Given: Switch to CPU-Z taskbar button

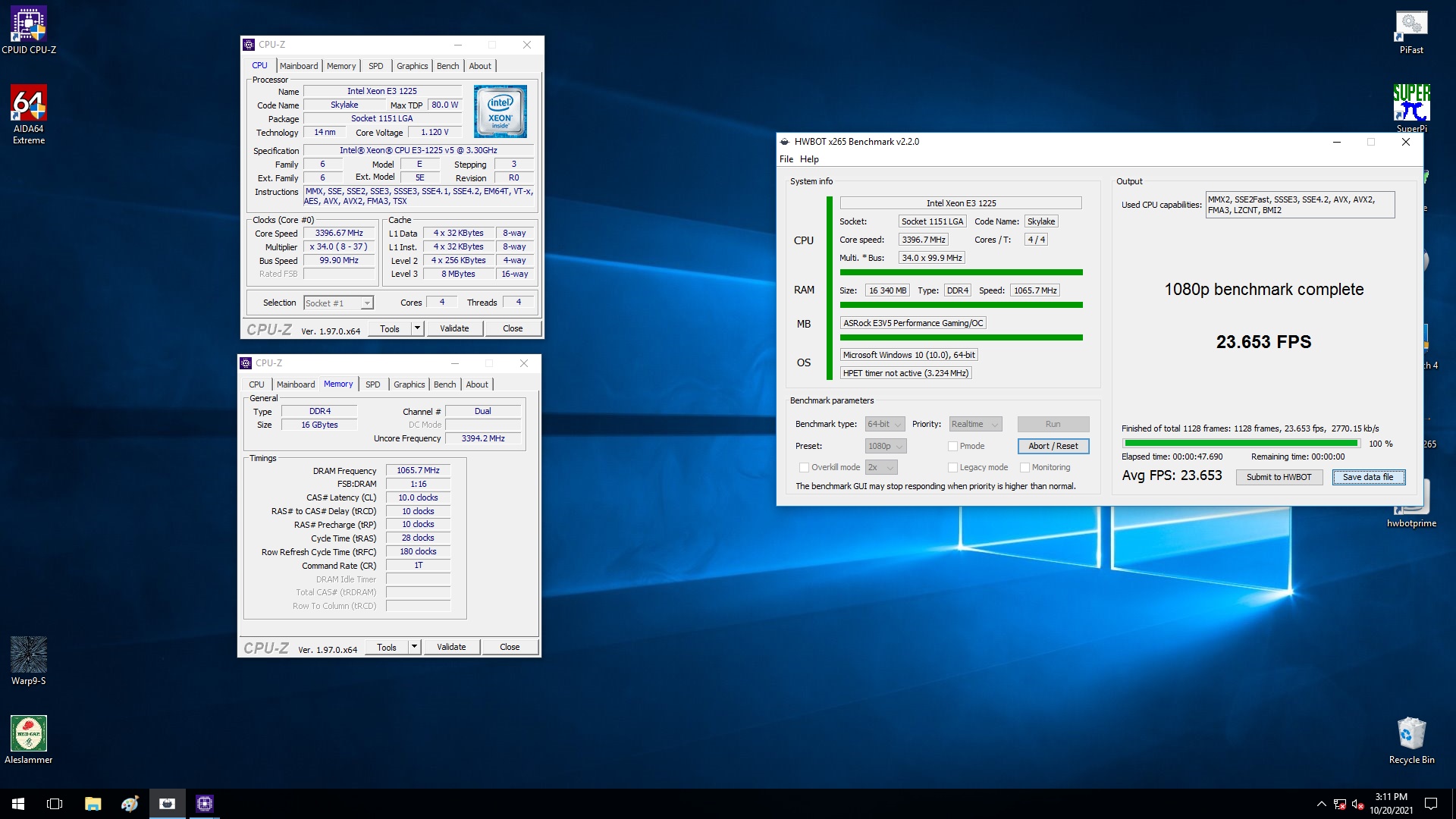Looking at the screenshot, I should (x=204, y=804).
